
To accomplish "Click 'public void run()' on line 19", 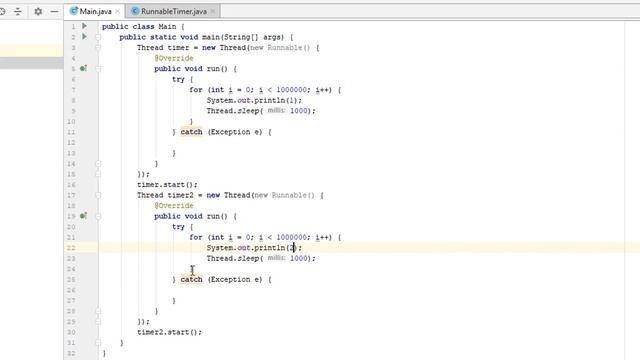I will coord(191,216).
